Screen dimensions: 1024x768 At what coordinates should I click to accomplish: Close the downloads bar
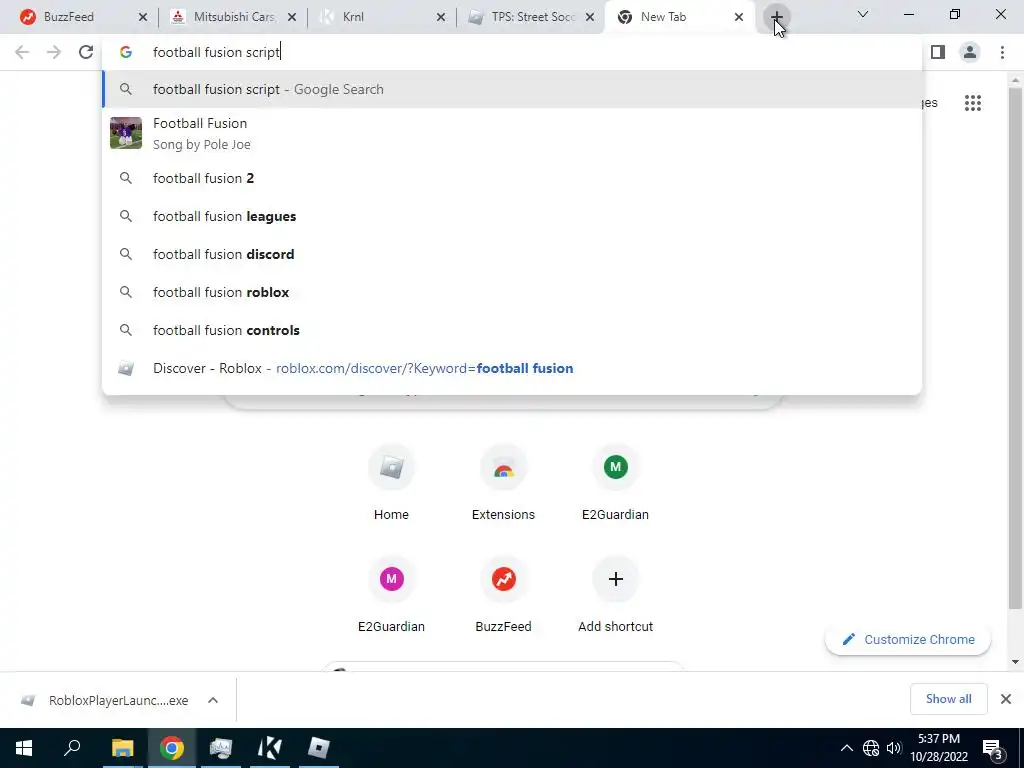click(x=1006, y=699)
